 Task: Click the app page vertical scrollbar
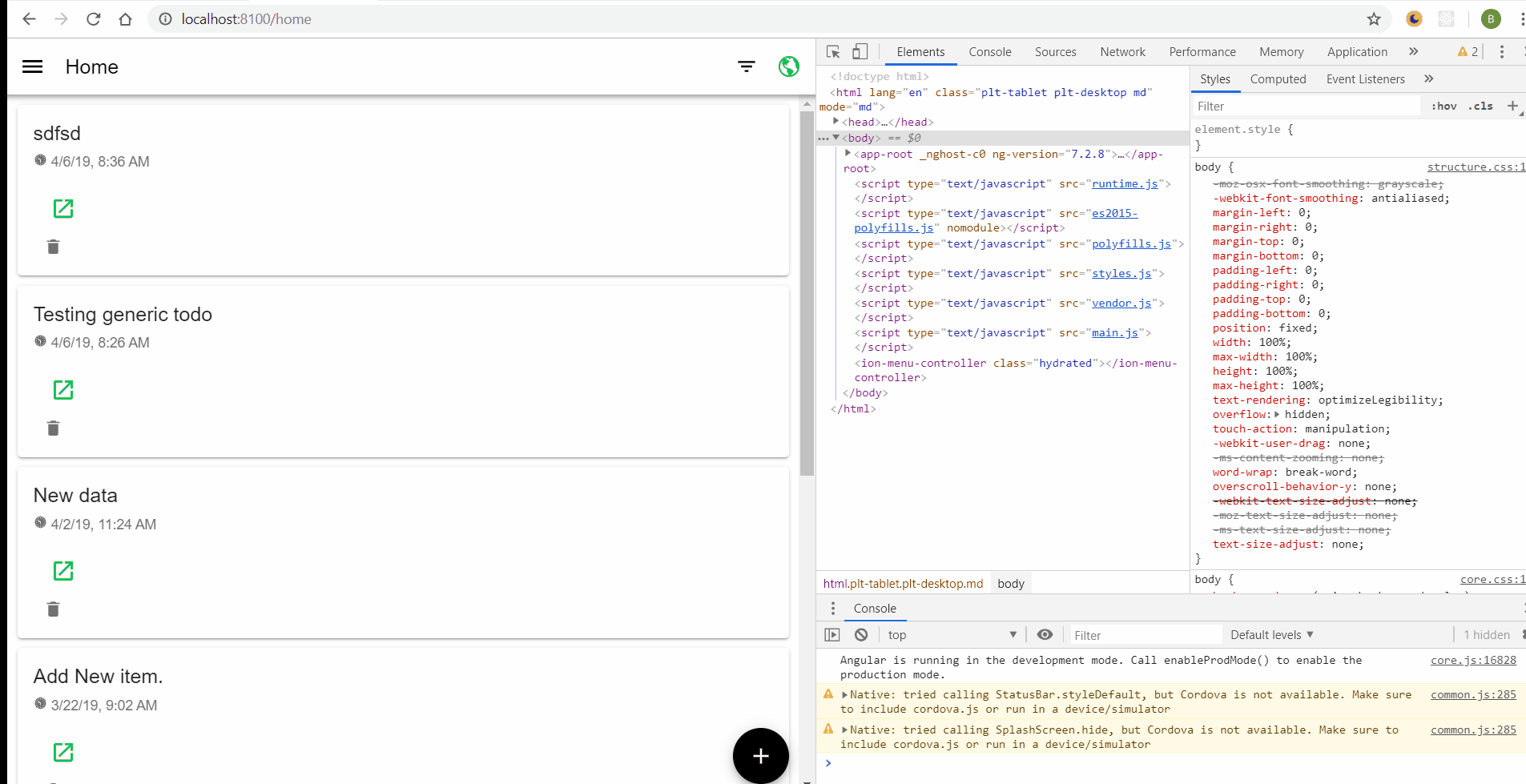[x=807, y=292]
